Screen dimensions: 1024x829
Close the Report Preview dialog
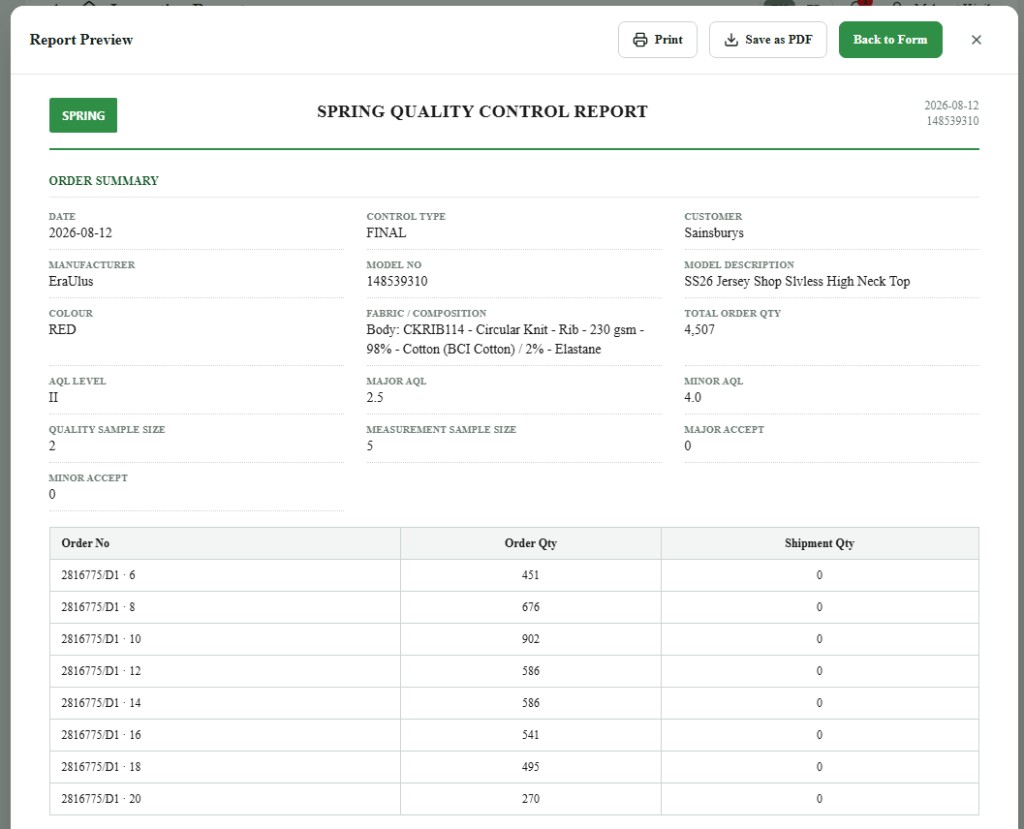pyautogui.click(x=976, y=40)
